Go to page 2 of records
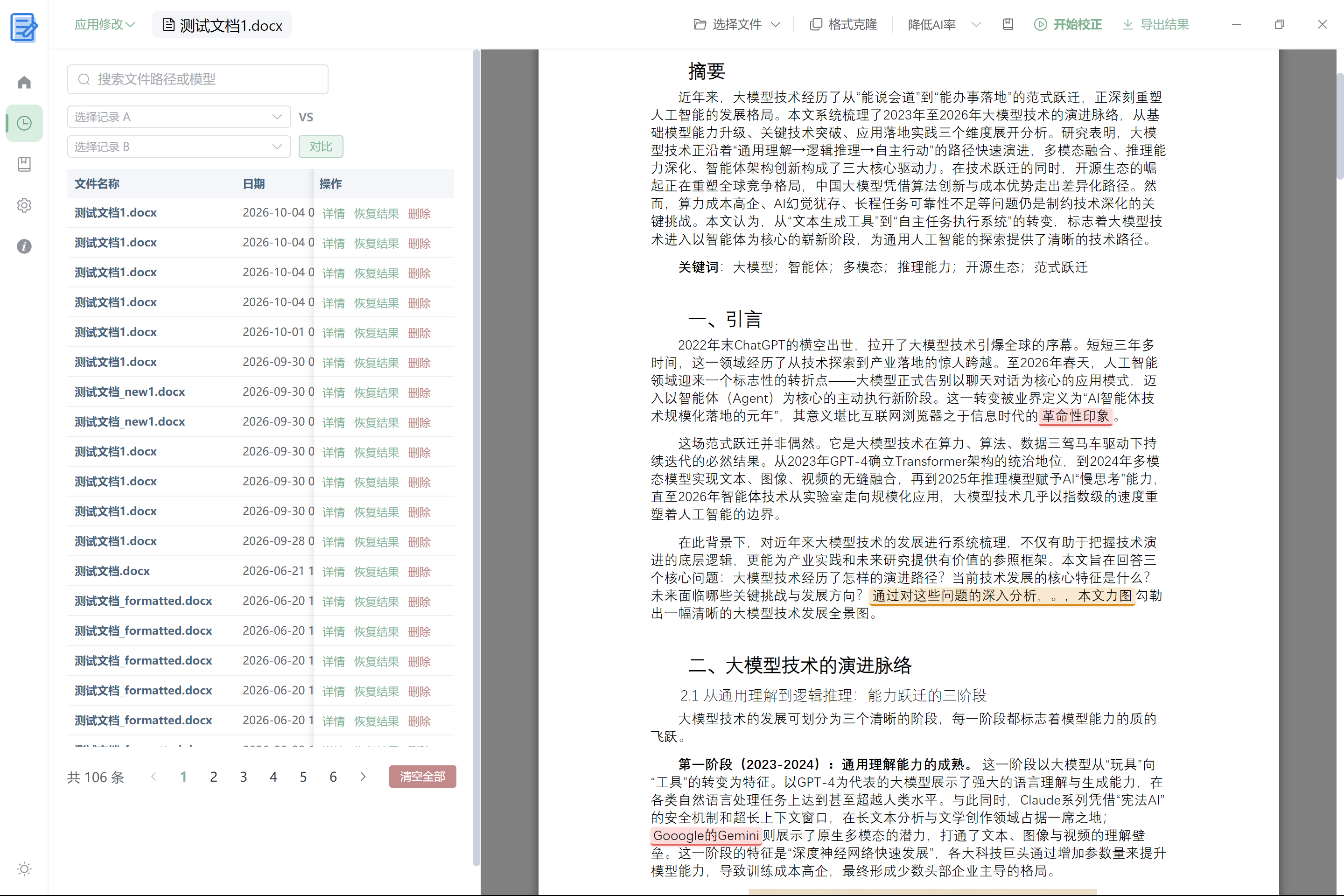The image size is (1344, 896). click(214, 777)
